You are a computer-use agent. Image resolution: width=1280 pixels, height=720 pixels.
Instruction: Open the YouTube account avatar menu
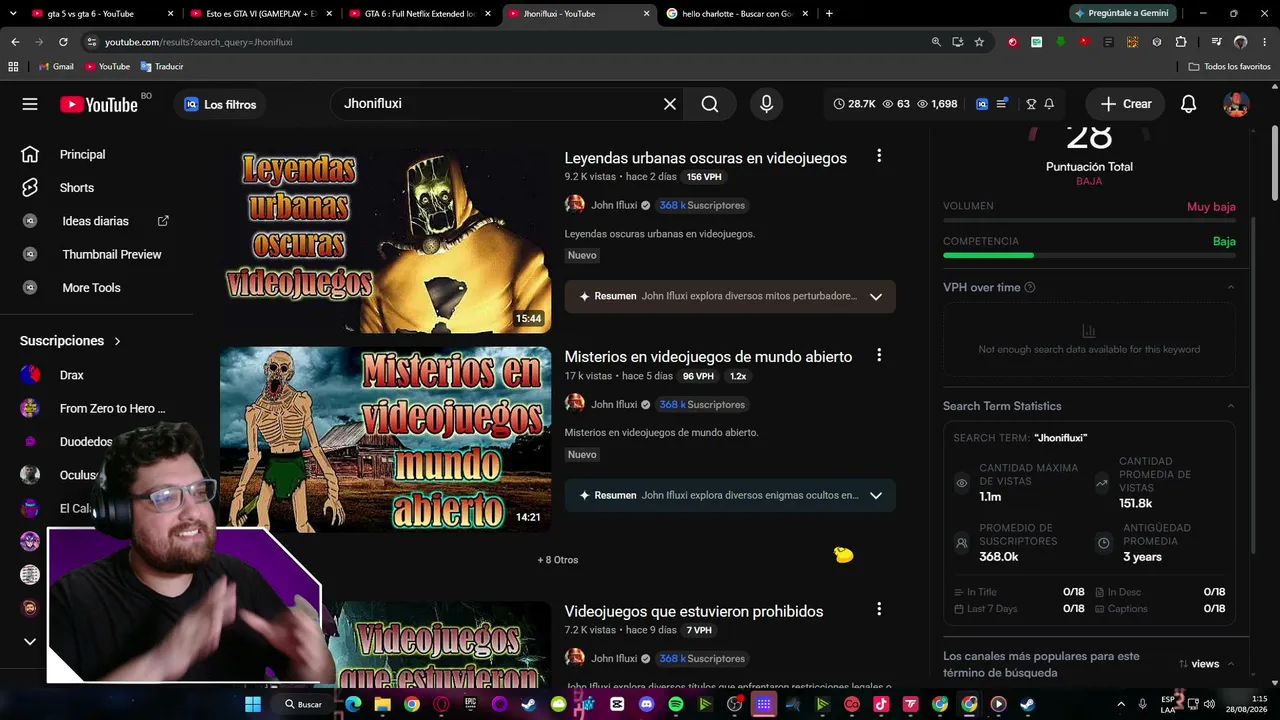click(1237, 104)
